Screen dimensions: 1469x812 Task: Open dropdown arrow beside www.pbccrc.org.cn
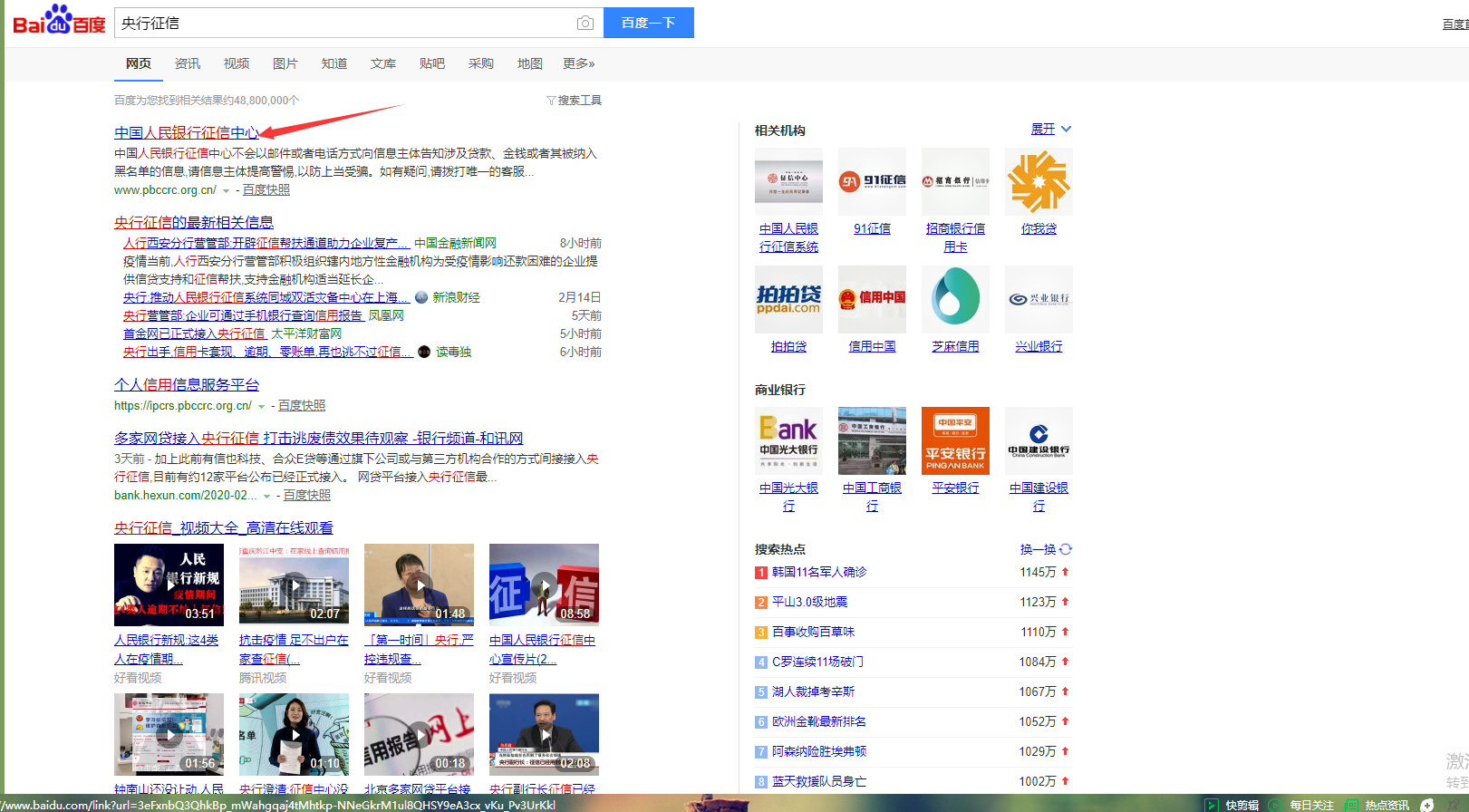pyautogui.click(x=227, y=191)
